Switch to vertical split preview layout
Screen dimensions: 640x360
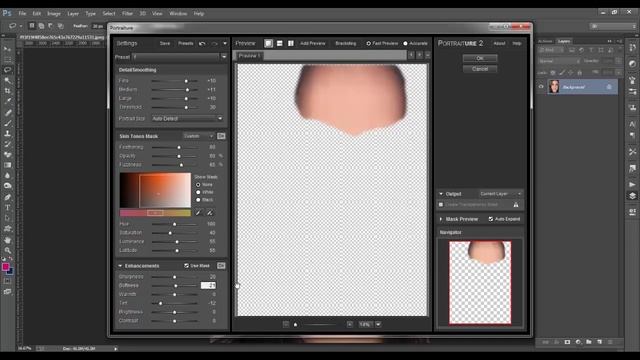291,43
